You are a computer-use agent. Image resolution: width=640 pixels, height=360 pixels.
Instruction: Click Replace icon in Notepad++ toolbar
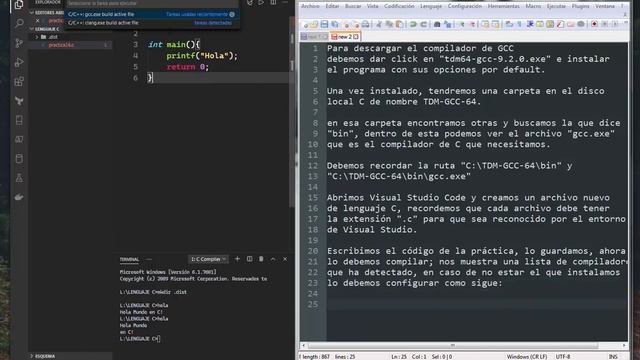(x=448, y=24)
